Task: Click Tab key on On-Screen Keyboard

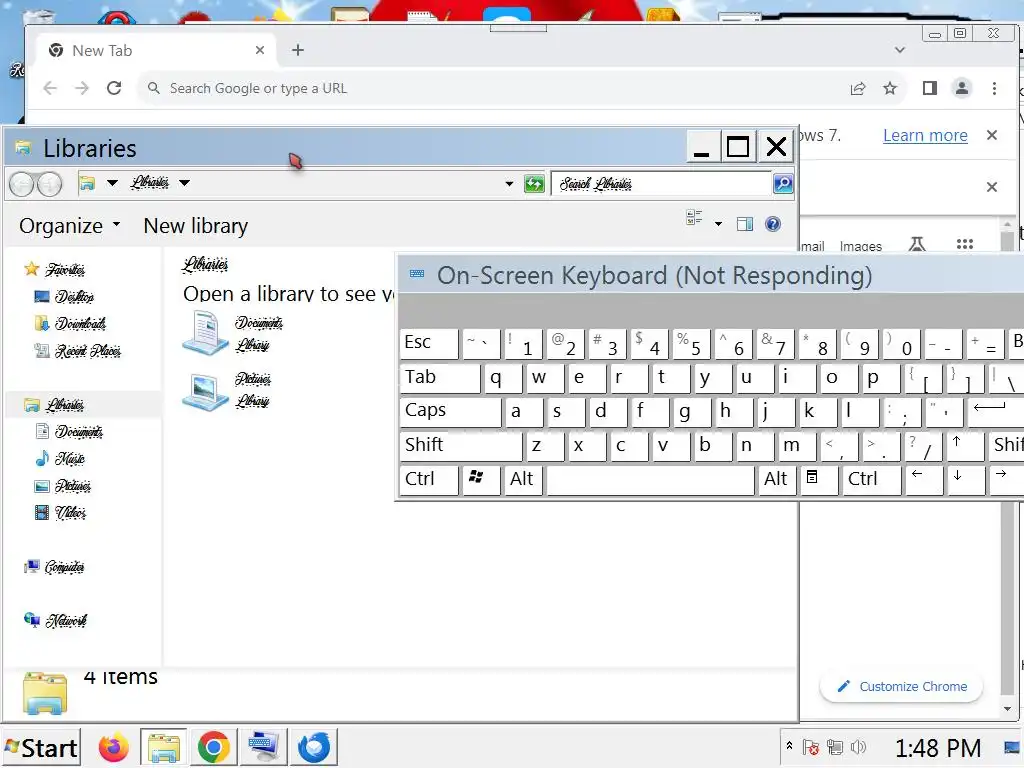Action: (x=440, y=377)
